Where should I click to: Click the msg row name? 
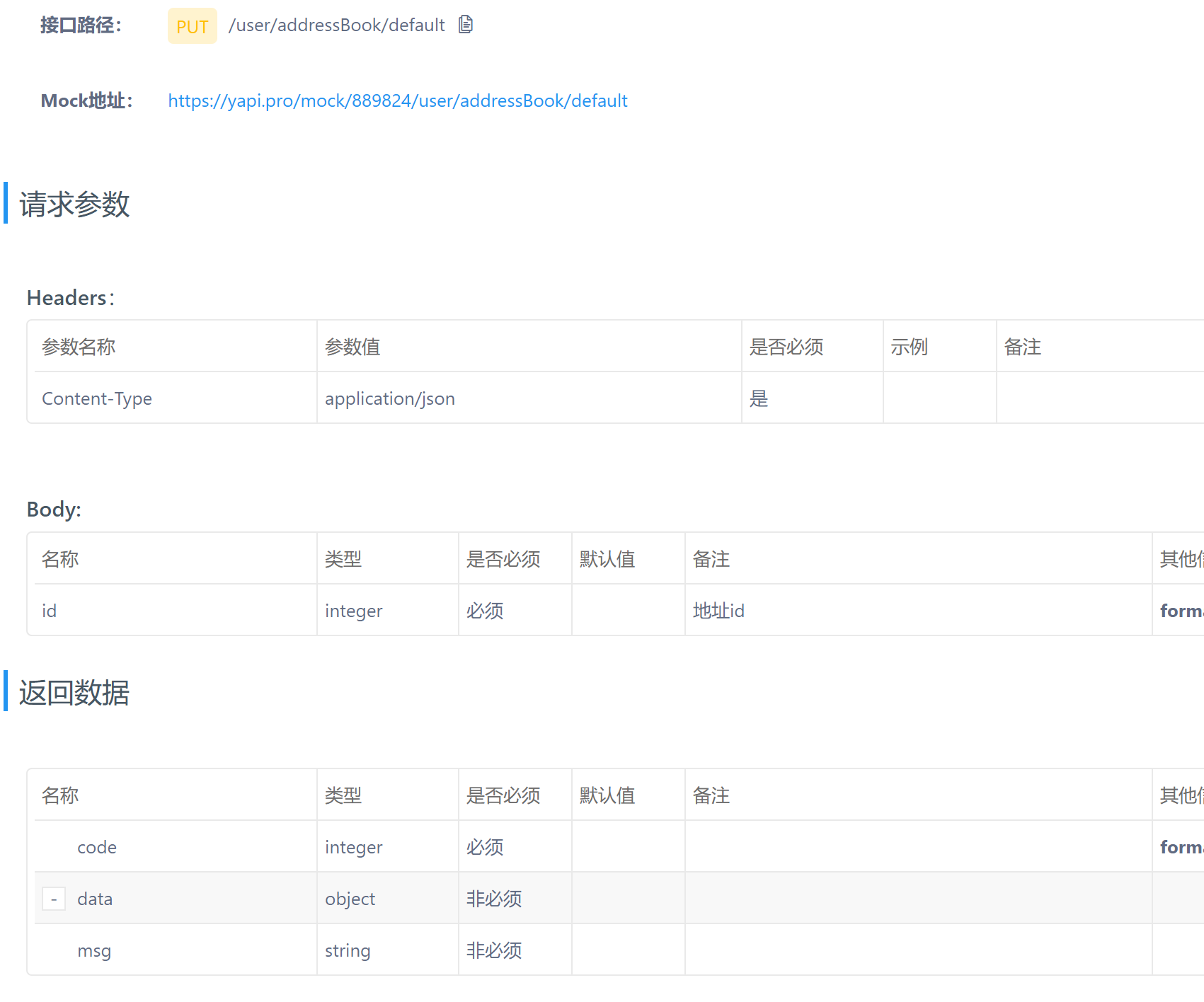(x=94, y=950)
